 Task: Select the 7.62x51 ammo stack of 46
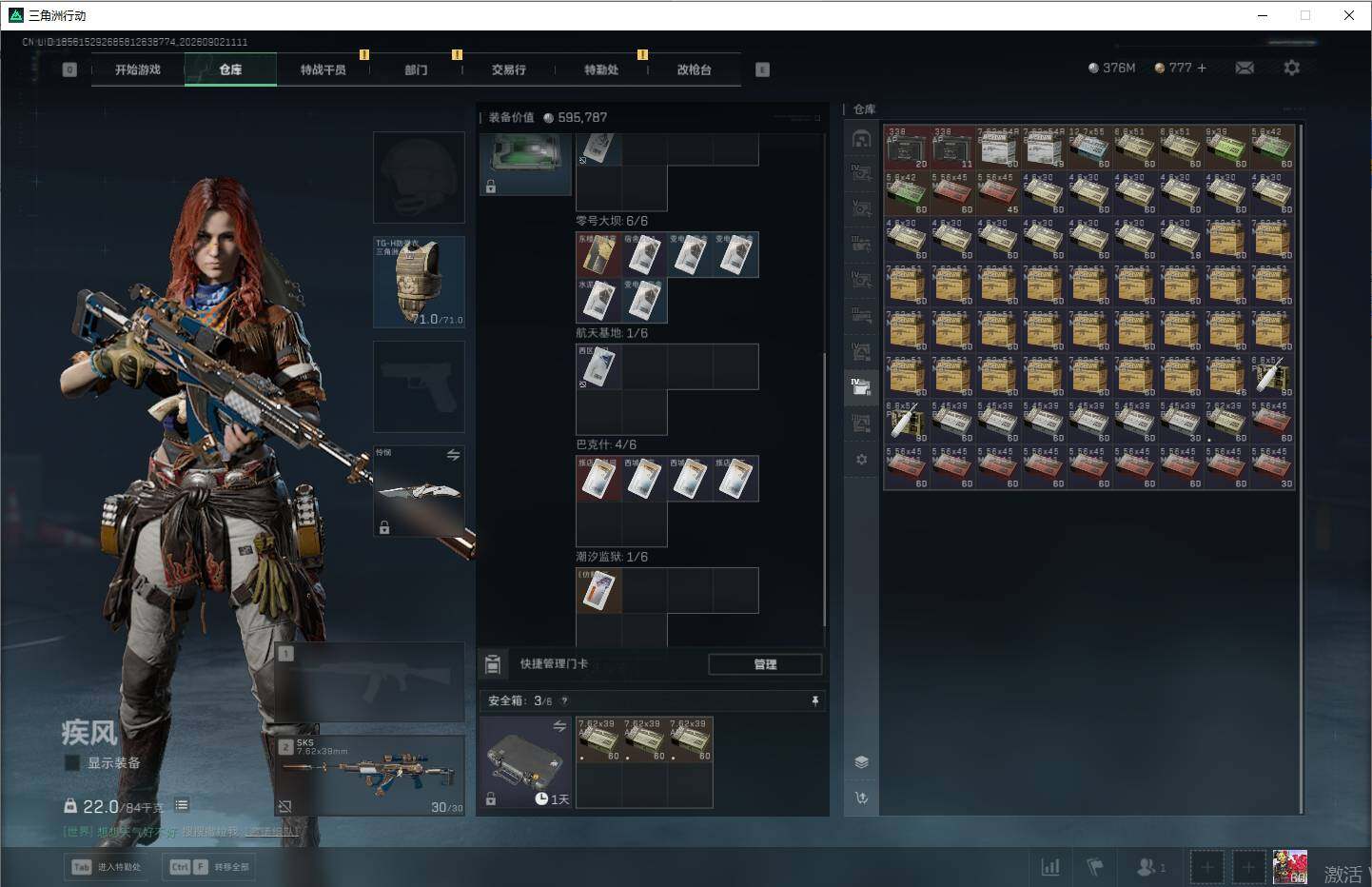(x=1226, y=376)
